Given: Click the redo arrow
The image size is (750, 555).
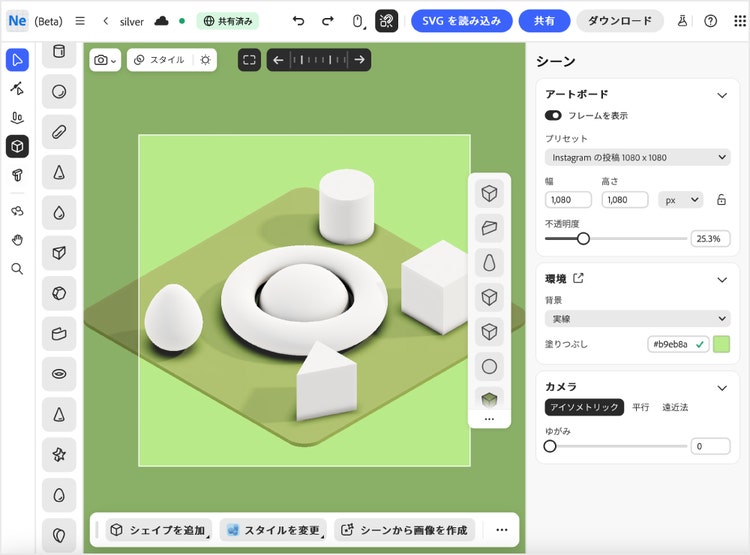Looking at the screenshot, I should (328, 21).
